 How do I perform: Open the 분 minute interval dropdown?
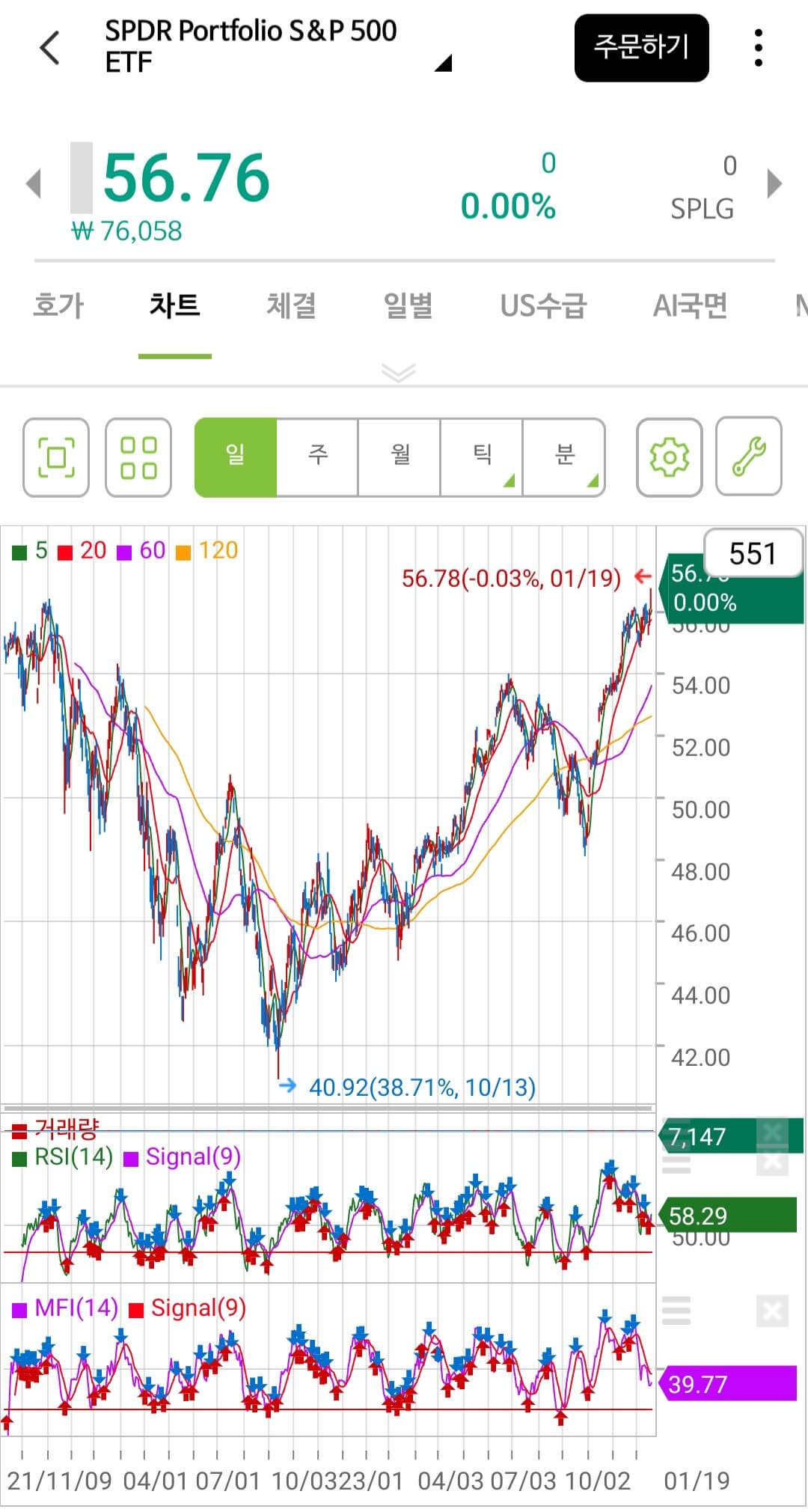click(x=564, y=457)
